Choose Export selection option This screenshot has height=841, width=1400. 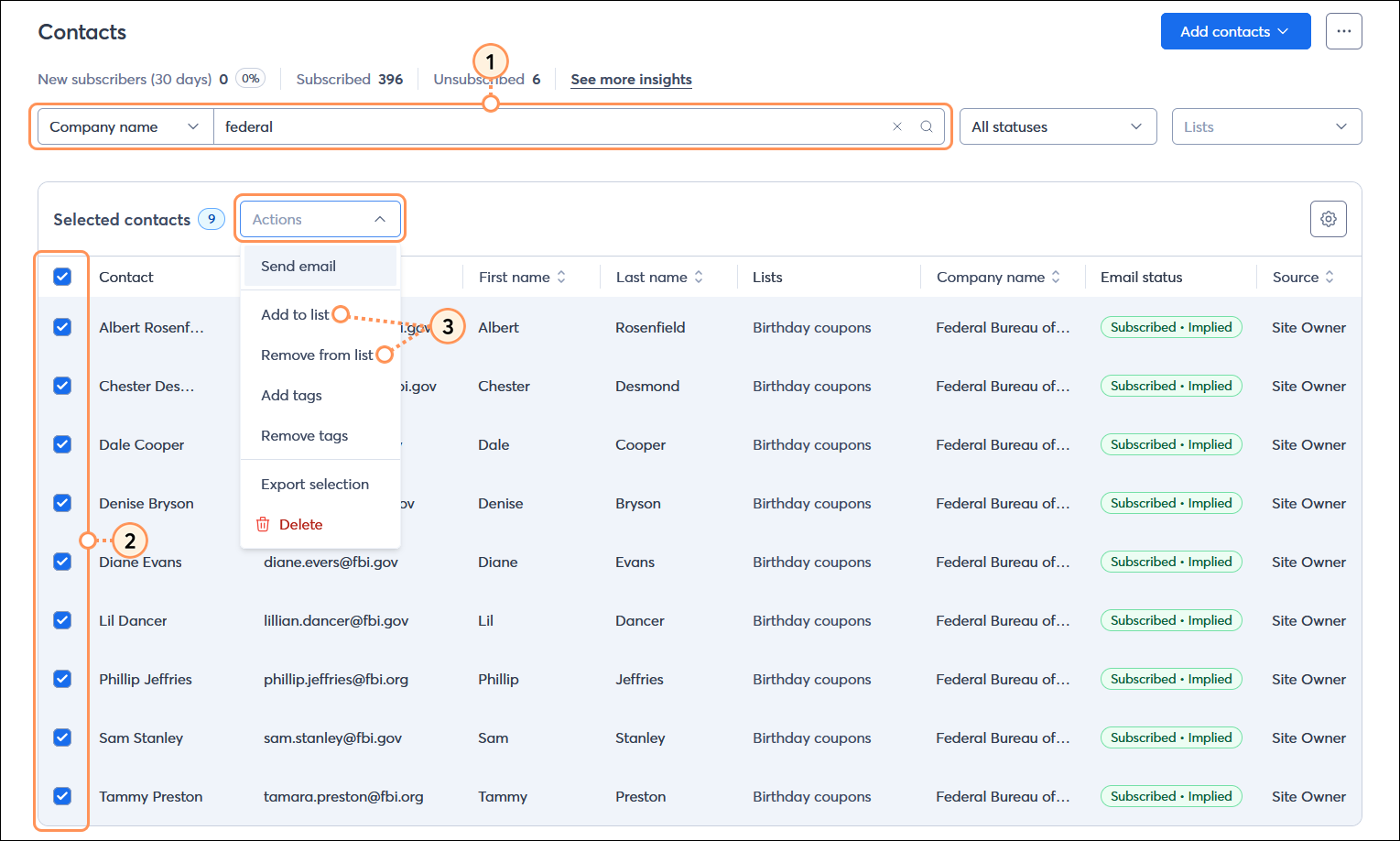point(315,484)
